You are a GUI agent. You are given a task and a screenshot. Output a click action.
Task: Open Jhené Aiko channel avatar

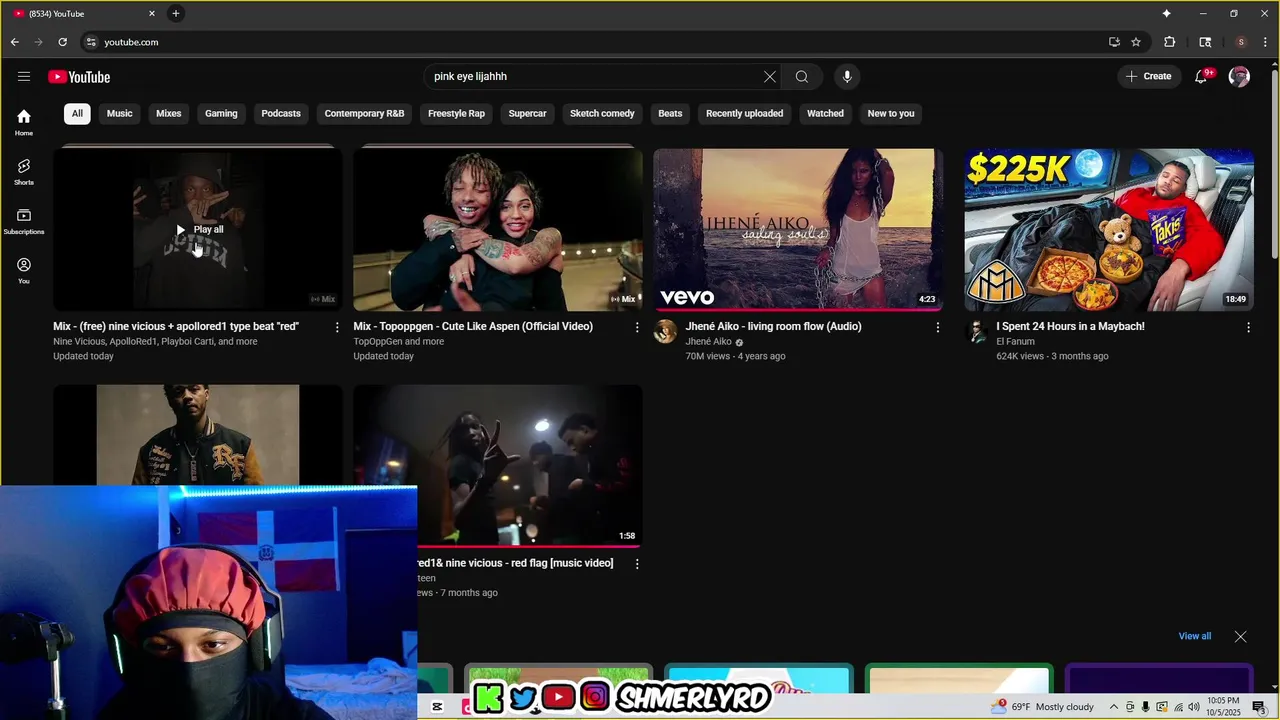(665, 332)
